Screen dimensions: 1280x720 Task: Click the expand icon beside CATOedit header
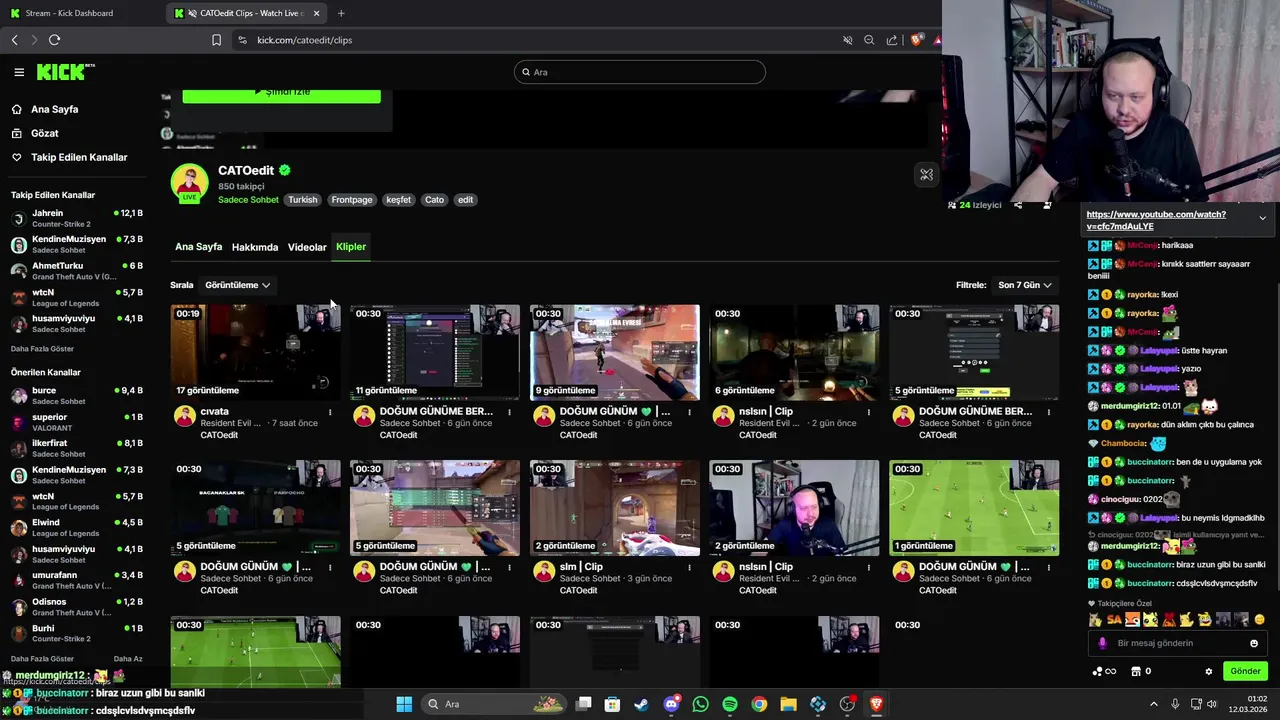point(926,175)
